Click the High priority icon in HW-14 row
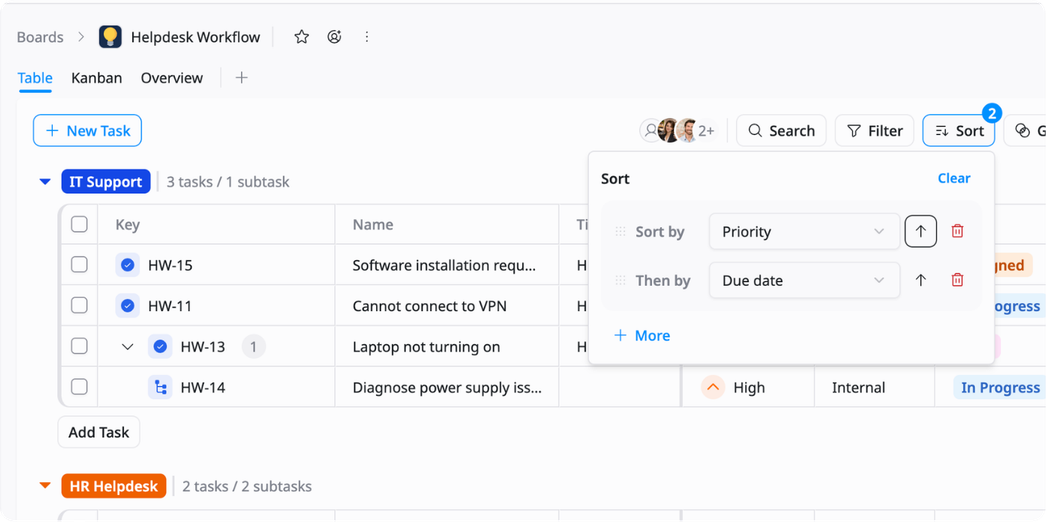Viewport: 1046px width, 522px height. [713, 387]
